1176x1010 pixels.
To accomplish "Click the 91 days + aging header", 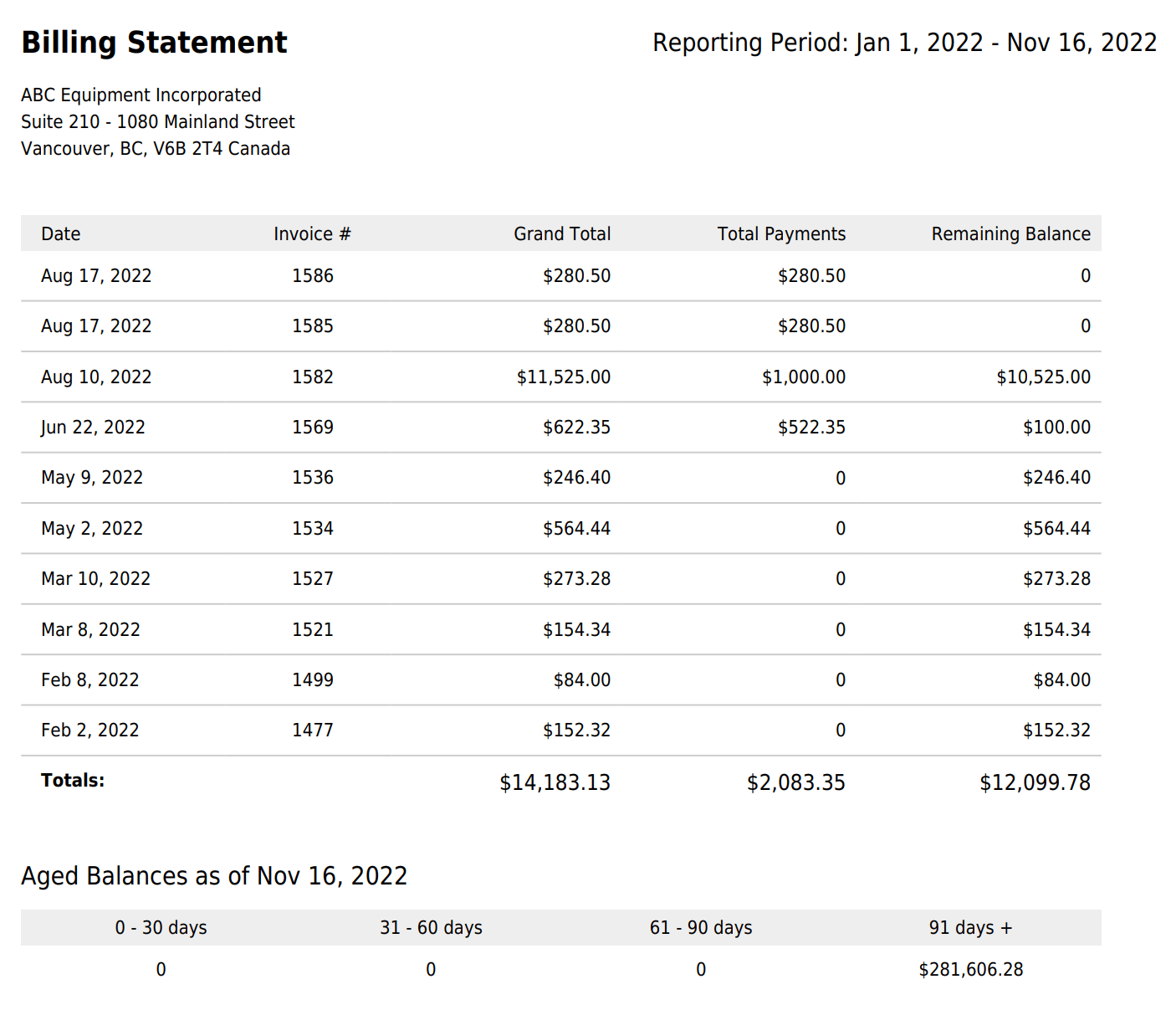I will pyautogui.click(x=970, y=928).
